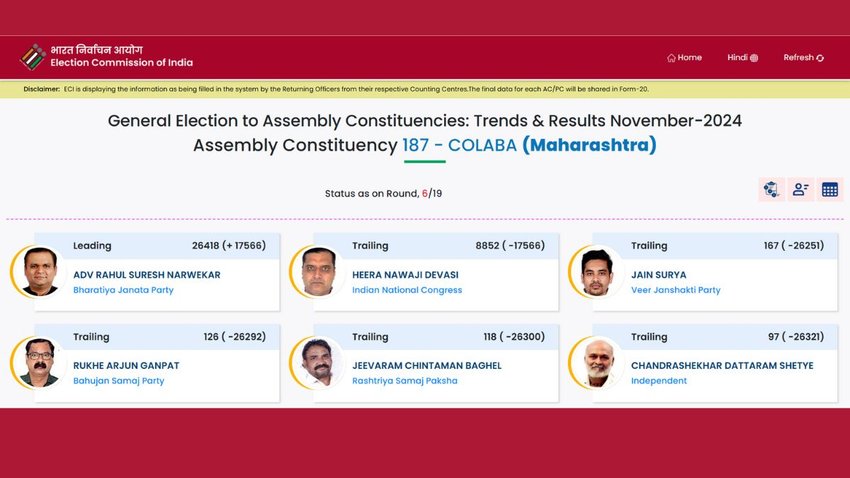Click the home icon beside Home
The height and width of the screenshot is (478, 850).
(671, 58)
